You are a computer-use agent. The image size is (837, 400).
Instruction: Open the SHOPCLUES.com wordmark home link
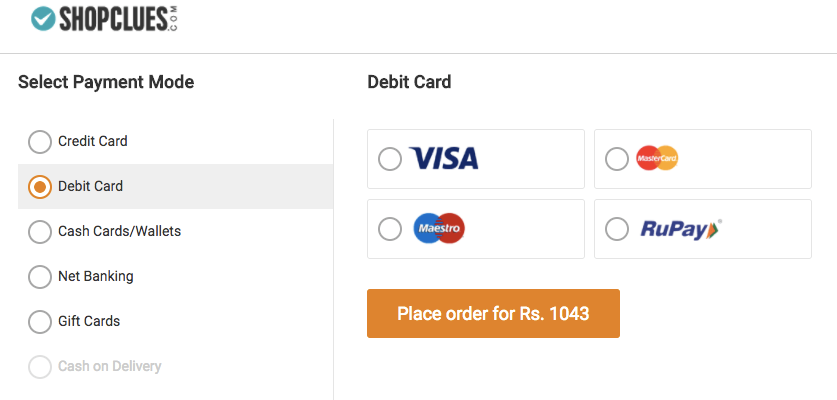pyautogui.click(x=118, y=19)
